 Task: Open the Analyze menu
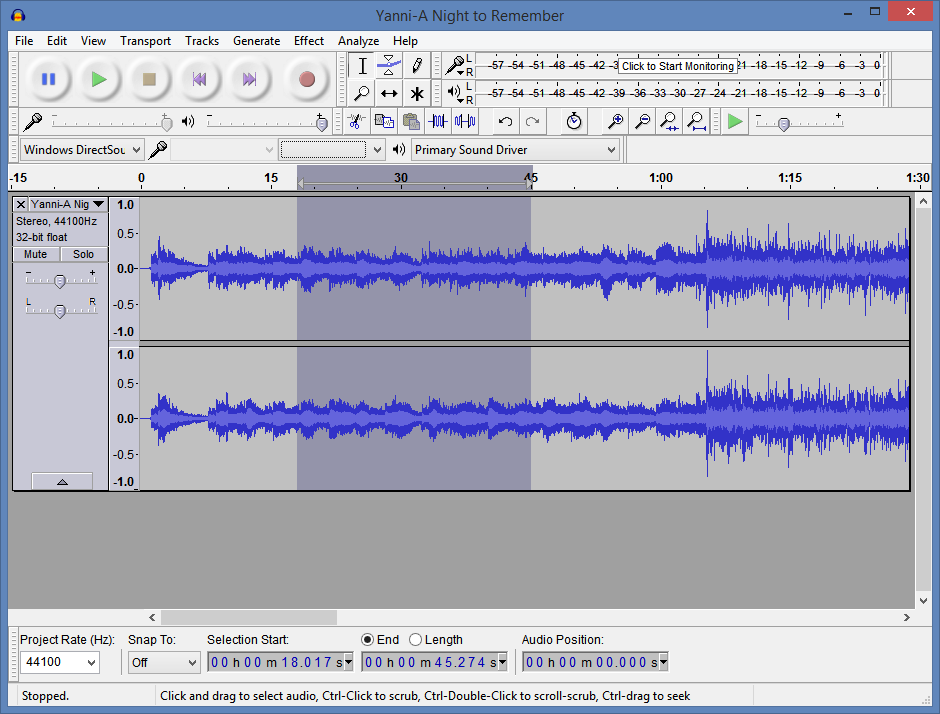coord(358,41)
